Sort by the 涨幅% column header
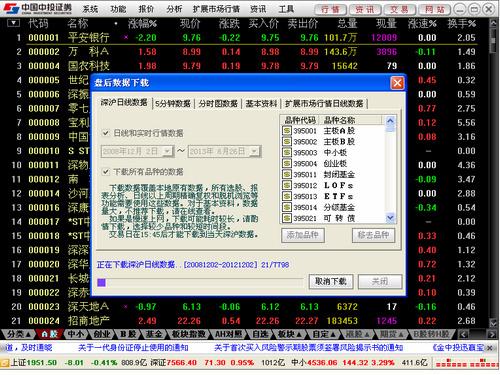Screen dimensions: 500x375 pos(142,23)
